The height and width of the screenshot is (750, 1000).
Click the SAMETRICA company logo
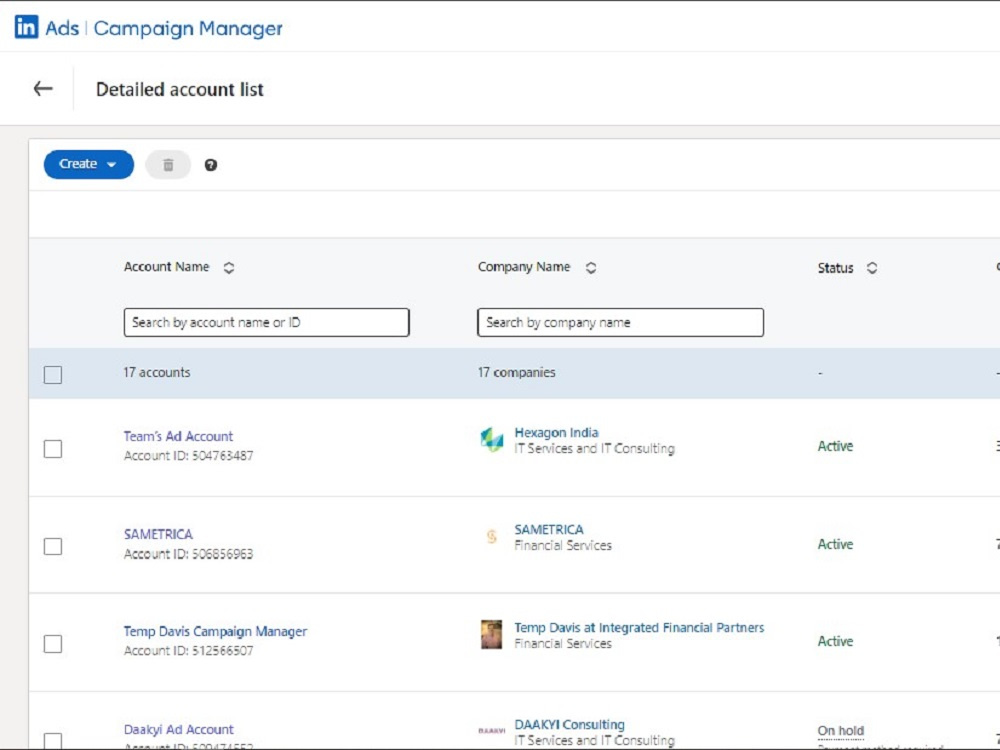click(x=492, y=537)
